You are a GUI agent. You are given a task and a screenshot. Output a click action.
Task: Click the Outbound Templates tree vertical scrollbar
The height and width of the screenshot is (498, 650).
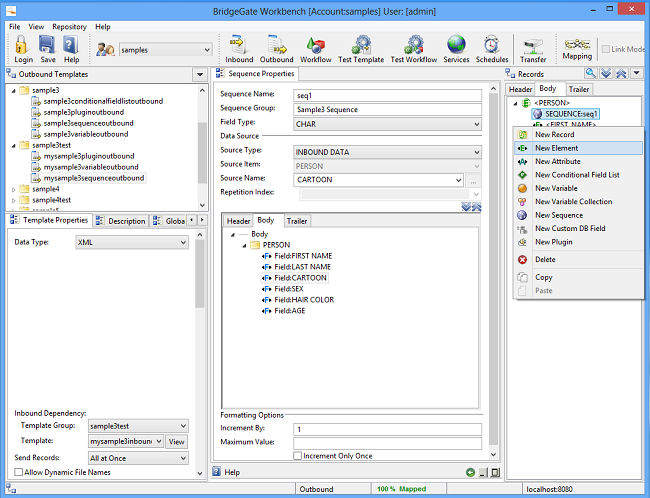[202, 147]
